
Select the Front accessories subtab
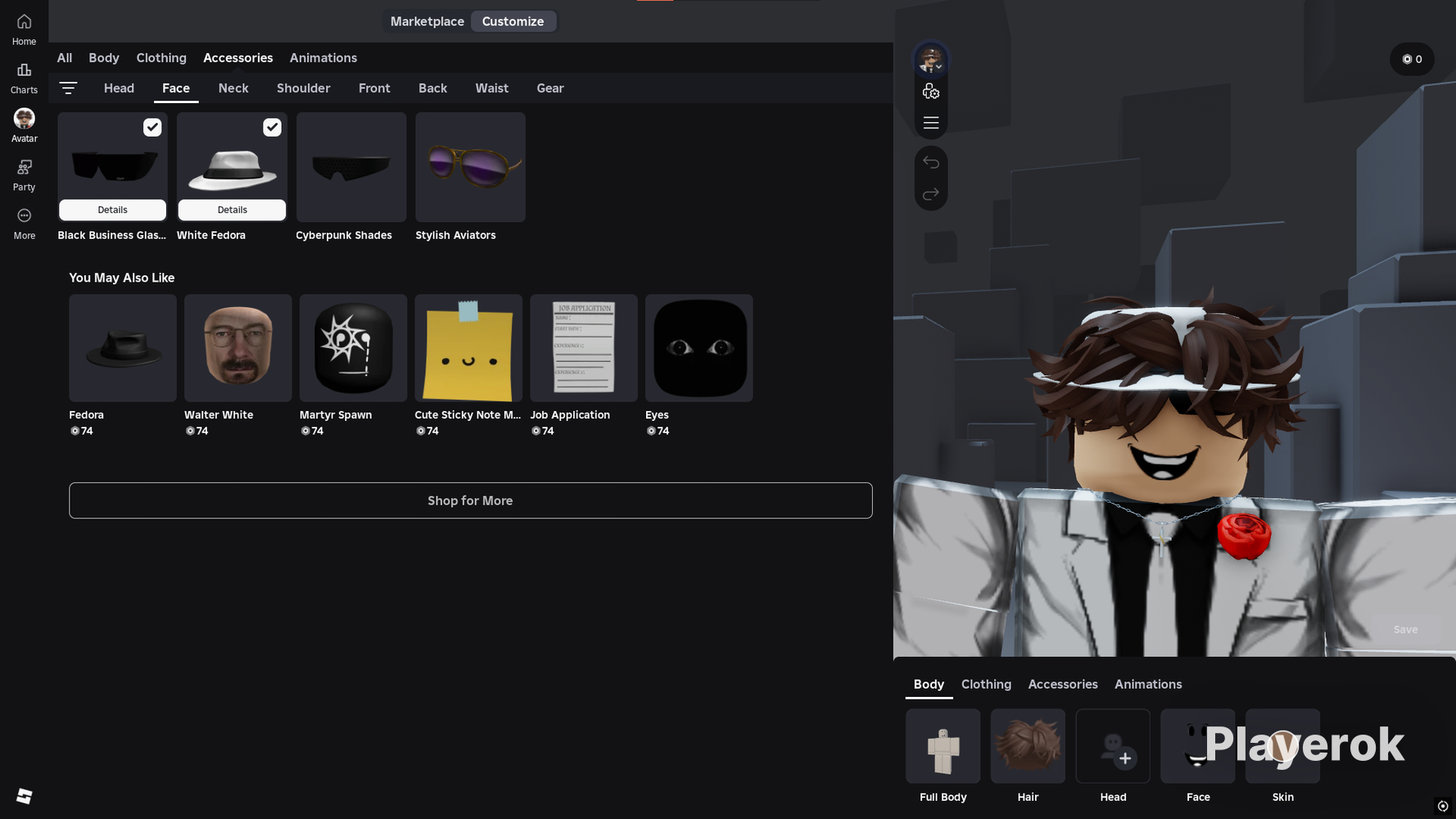(374, 88)
